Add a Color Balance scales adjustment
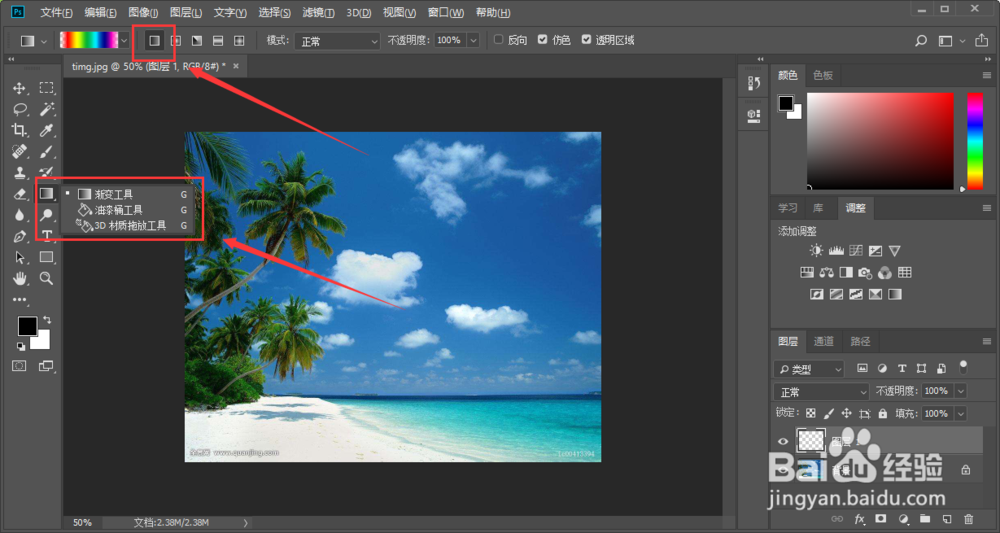This screenshot has height=533, width=1000. 827,273
